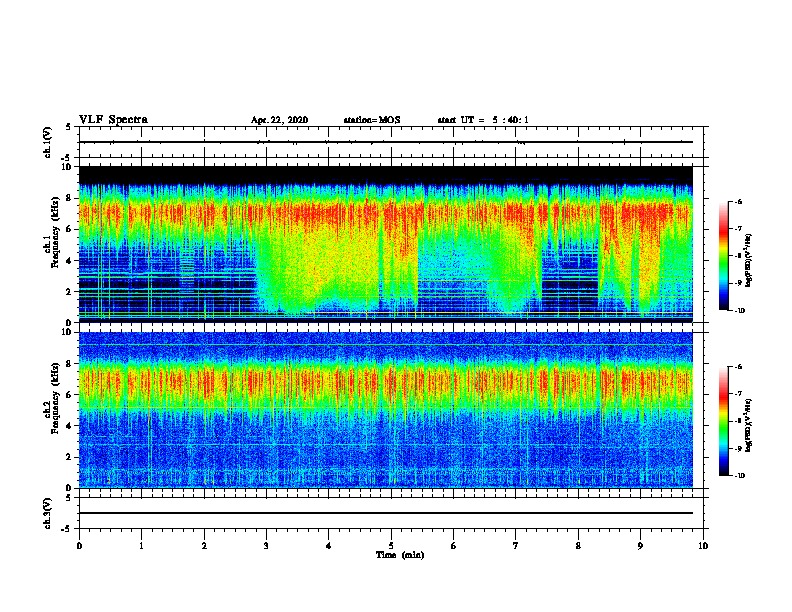Screen dimensions: 792x612
Task: Click the "-6" label on ch.1 colorbar
Action: [738, 201]
